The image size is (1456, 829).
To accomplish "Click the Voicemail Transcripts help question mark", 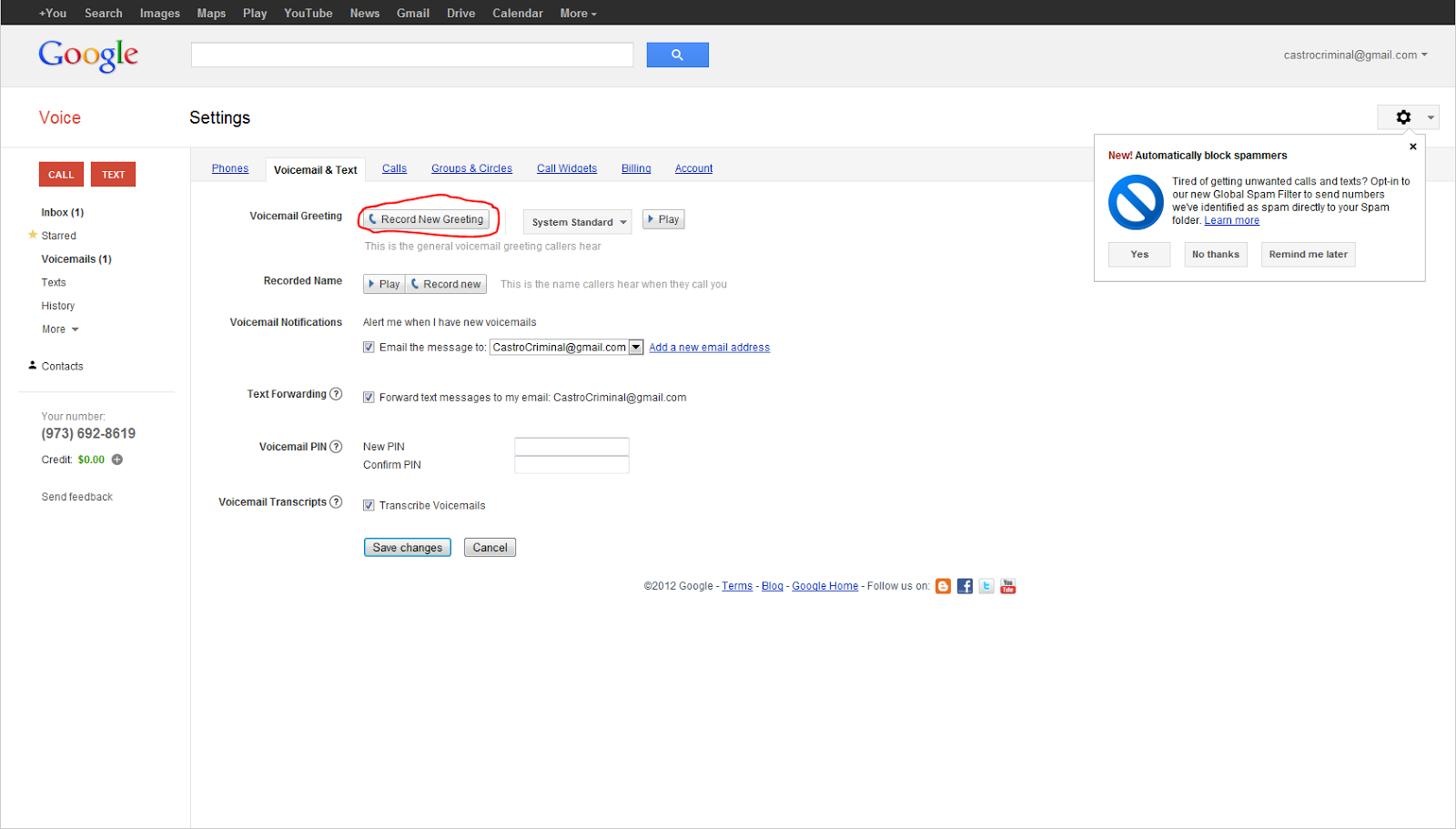I will 336,501.
